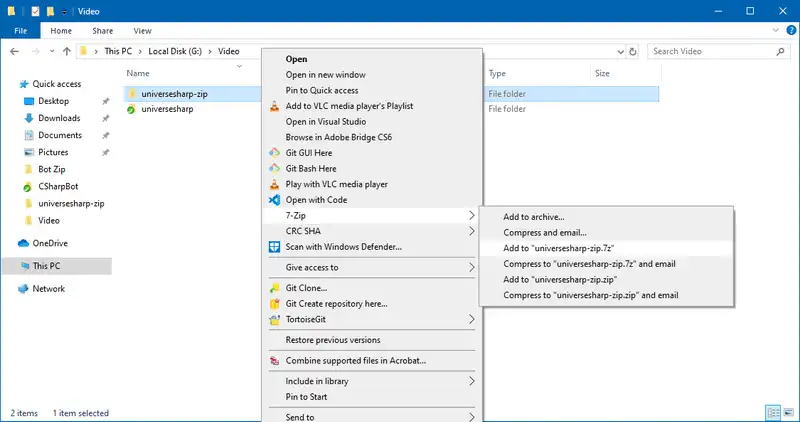
Task: Open the File ribbon tab
Action: pos(22,31)
